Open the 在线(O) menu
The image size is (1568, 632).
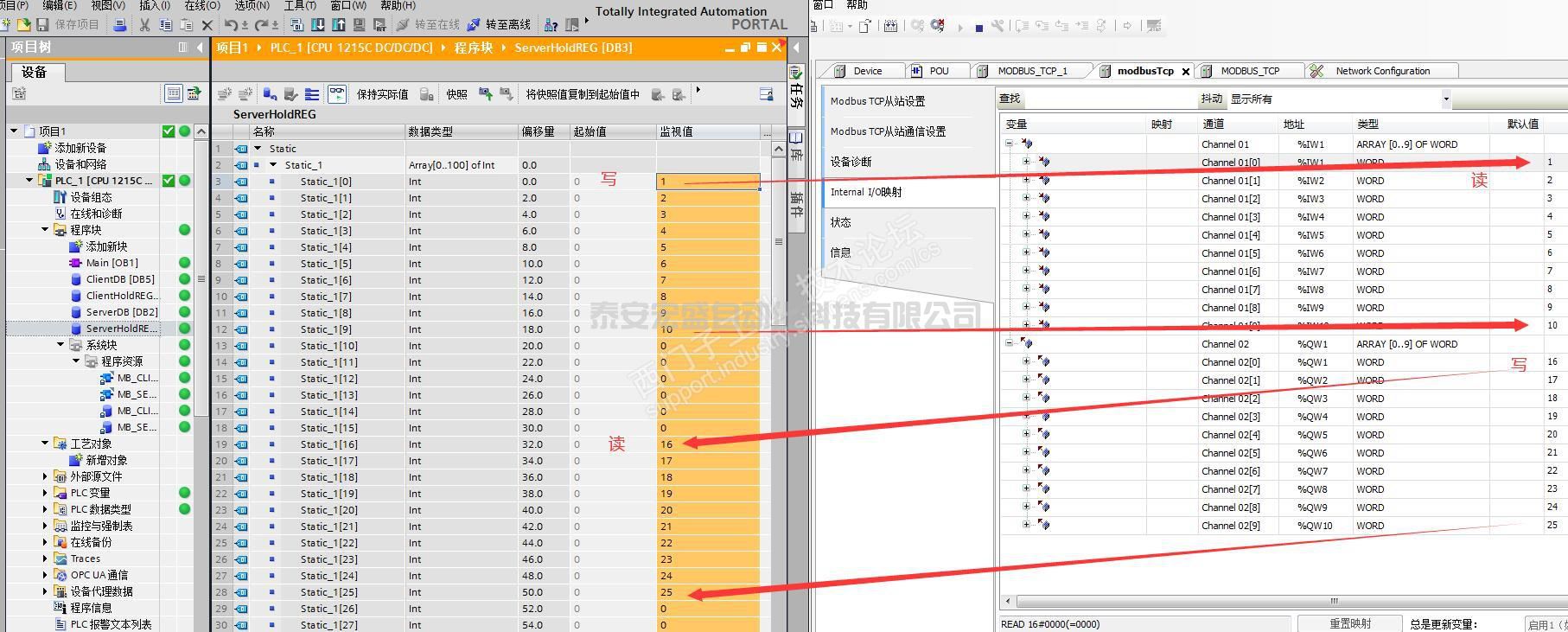pos(201,5)
